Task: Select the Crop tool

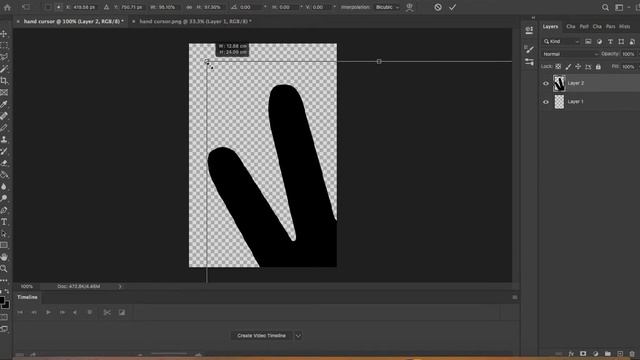Action: click(x=4, y=81)
